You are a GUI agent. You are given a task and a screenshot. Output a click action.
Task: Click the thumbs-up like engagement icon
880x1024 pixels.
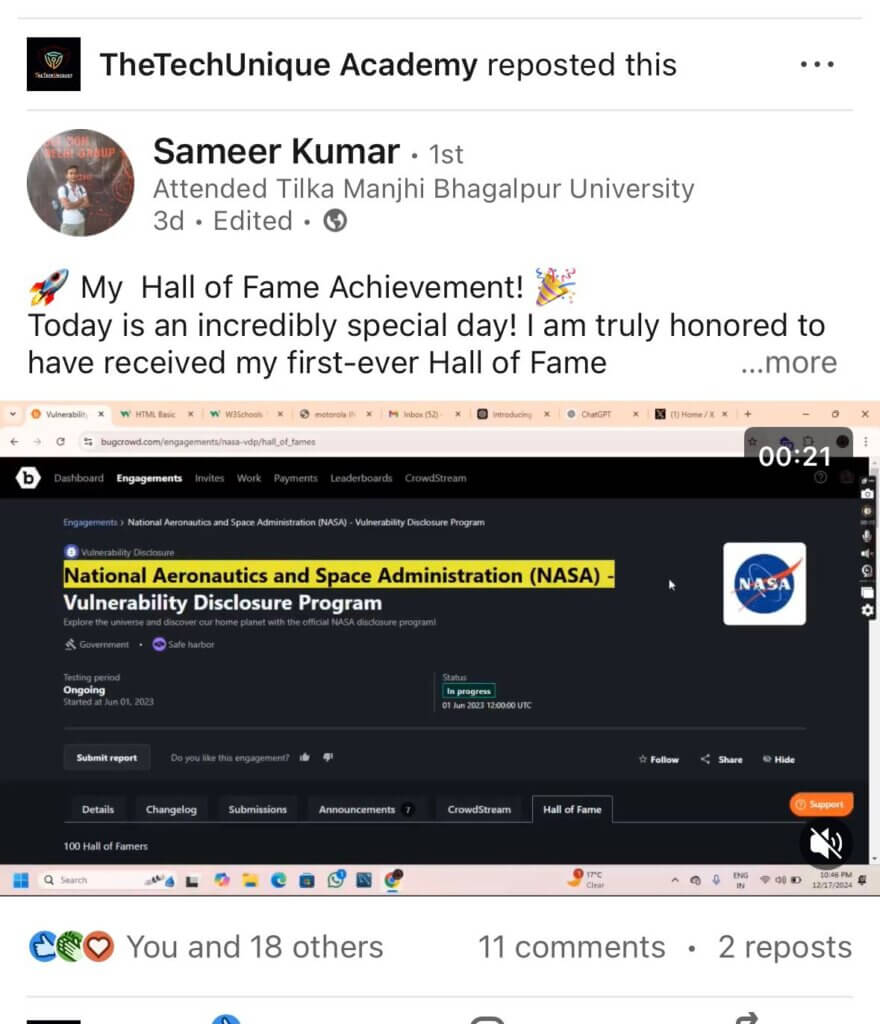(x=304, y=758)
